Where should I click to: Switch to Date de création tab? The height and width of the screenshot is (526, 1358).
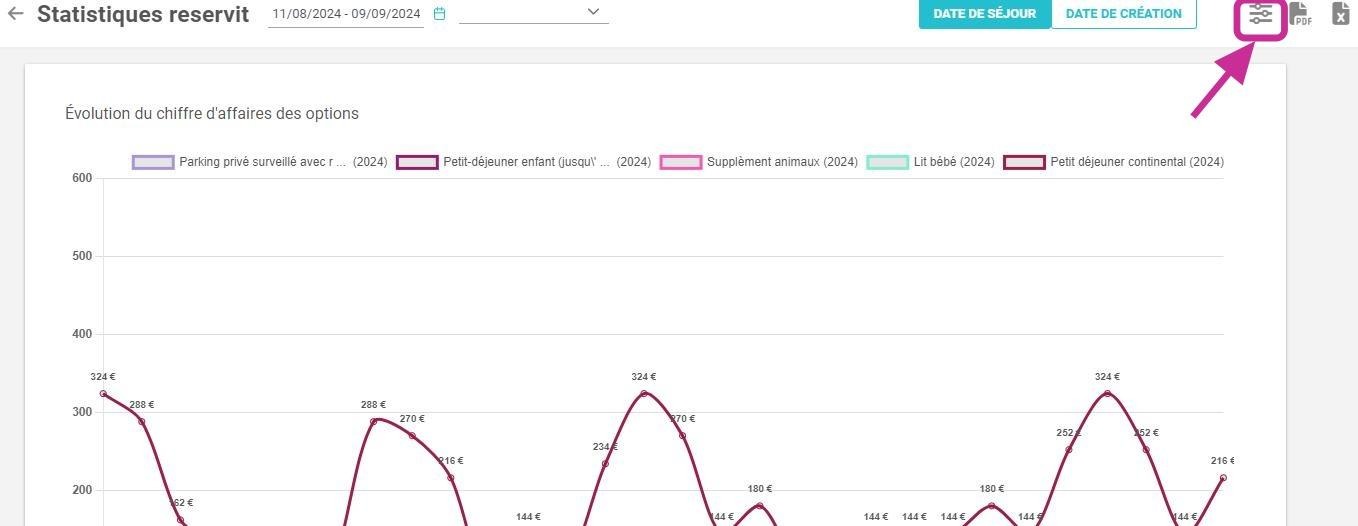tap(1124, 14)
